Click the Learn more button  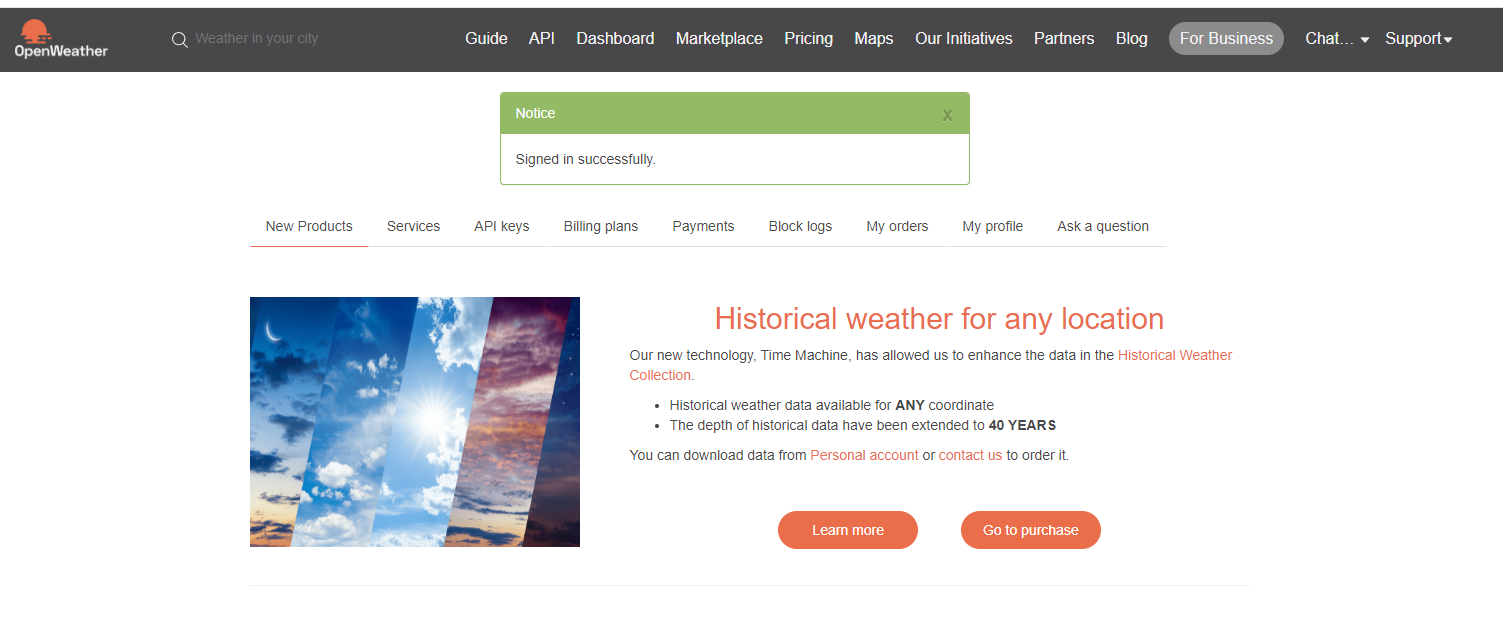tap(848, 530)
